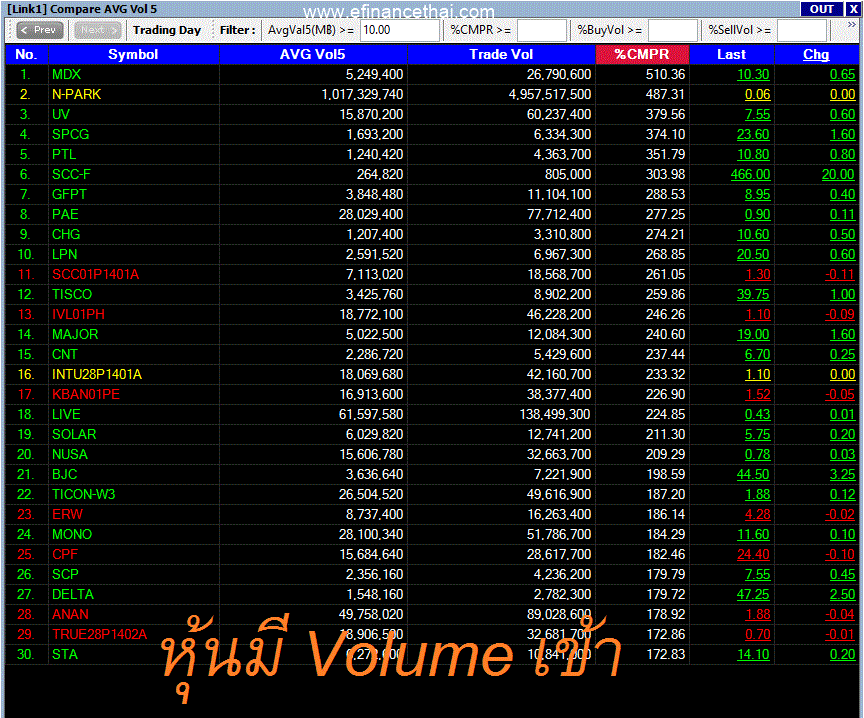Select the NUSA symbol

click(x=70, y=455)
